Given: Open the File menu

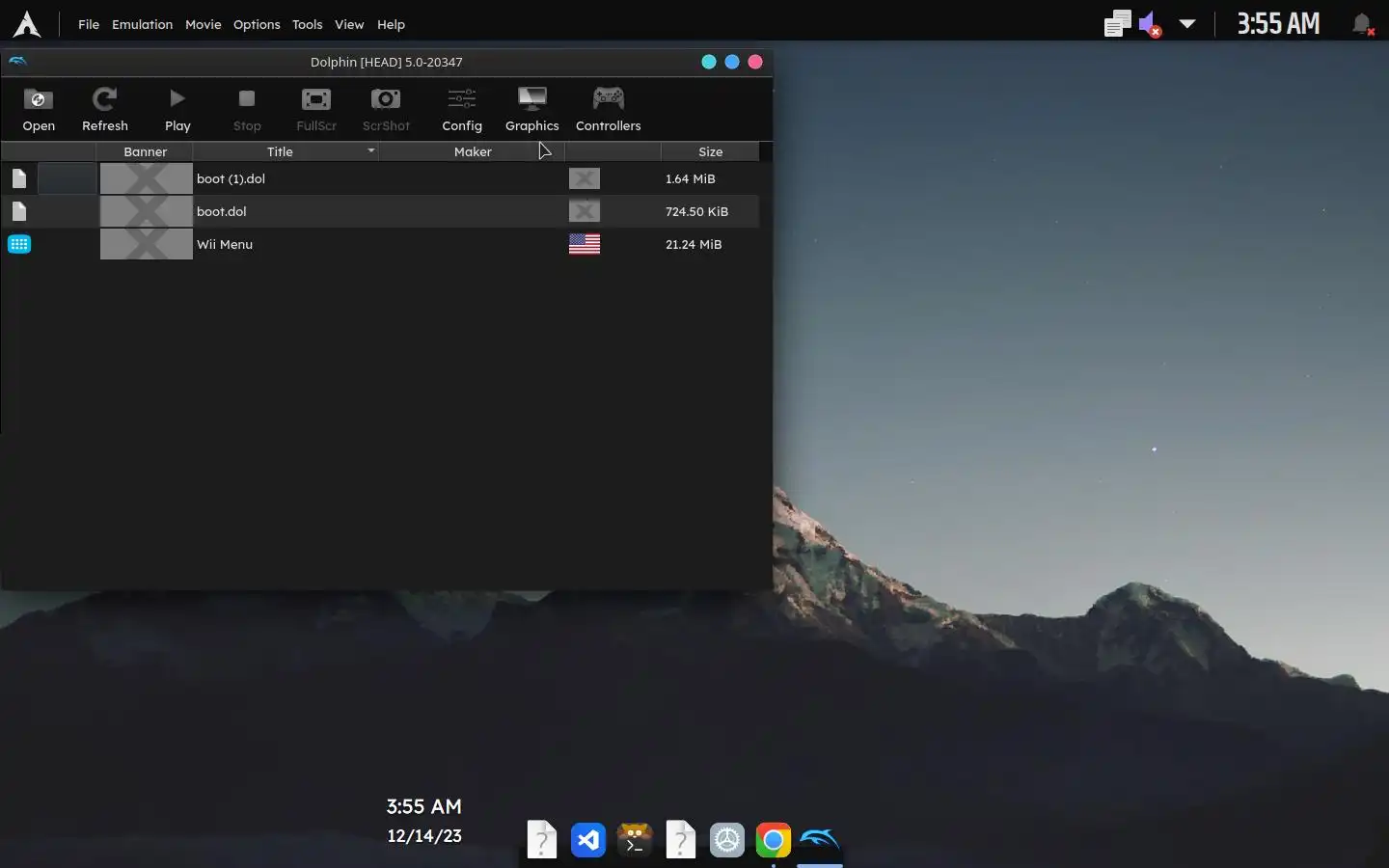Looking at the screenshot, I should [x=89, y=24].
